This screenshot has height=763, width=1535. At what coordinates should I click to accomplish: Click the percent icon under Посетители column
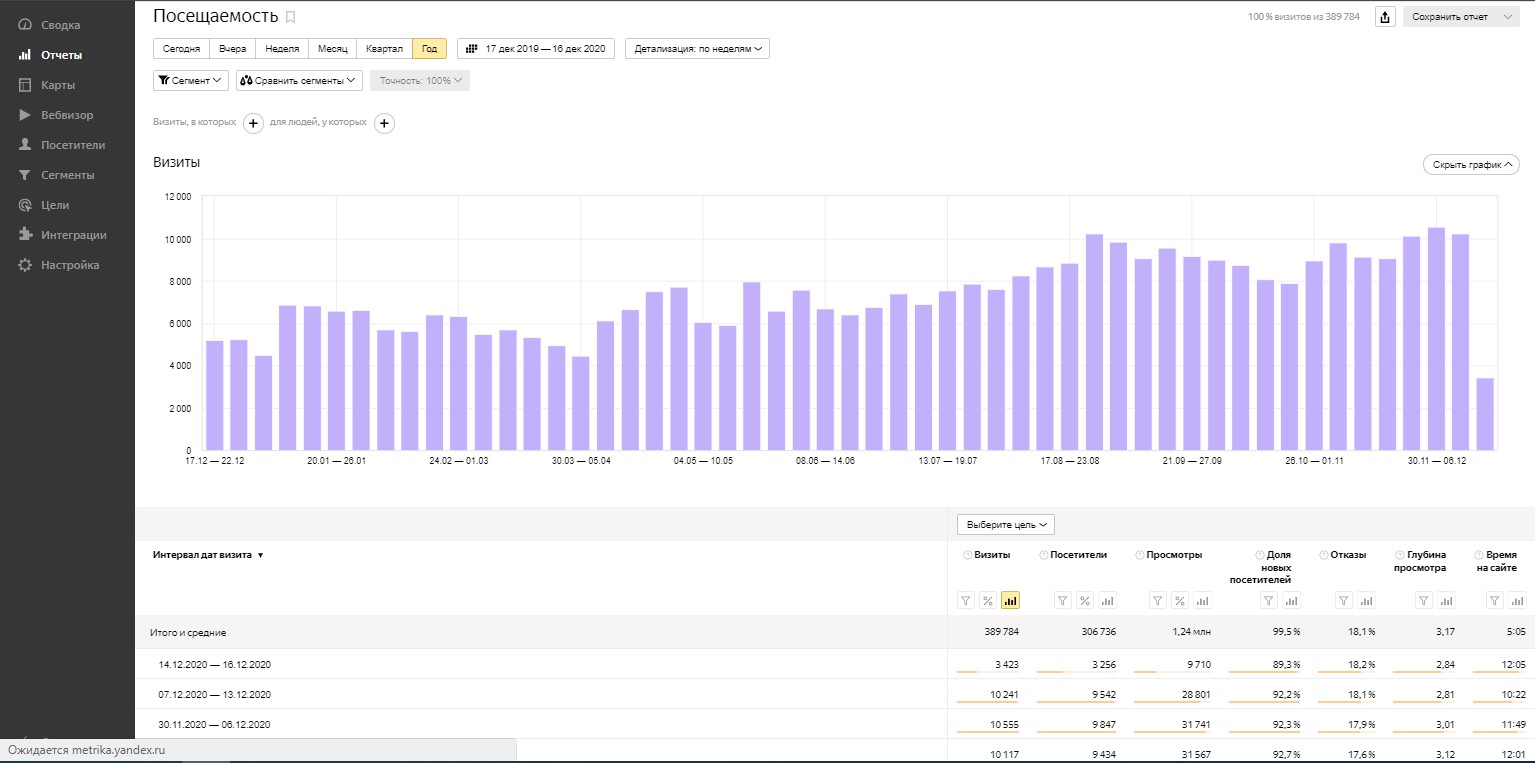tap(1085, 601)
